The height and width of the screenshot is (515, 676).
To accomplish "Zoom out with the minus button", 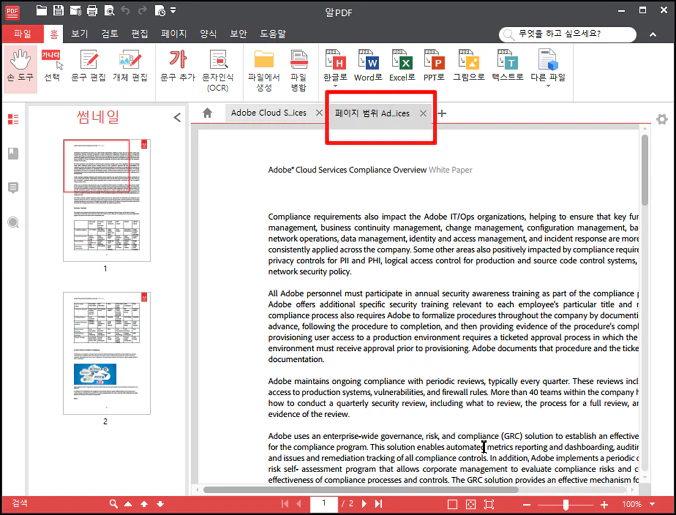I will pyautogui.click(x=526, y=505).
